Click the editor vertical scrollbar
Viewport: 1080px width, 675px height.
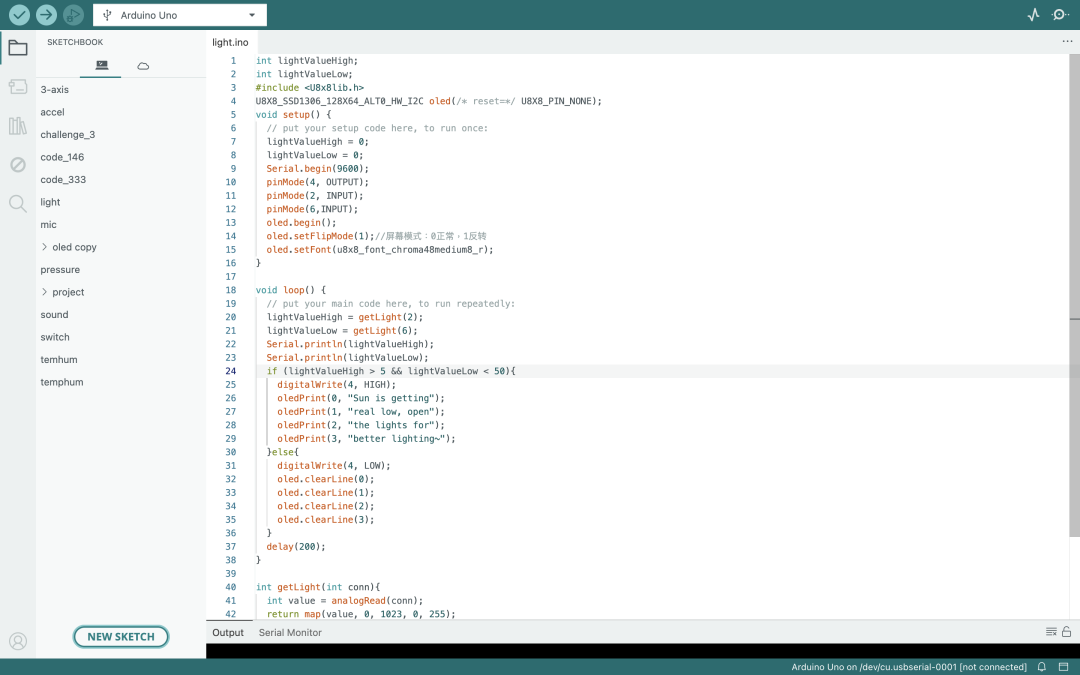pos(1074,296)
